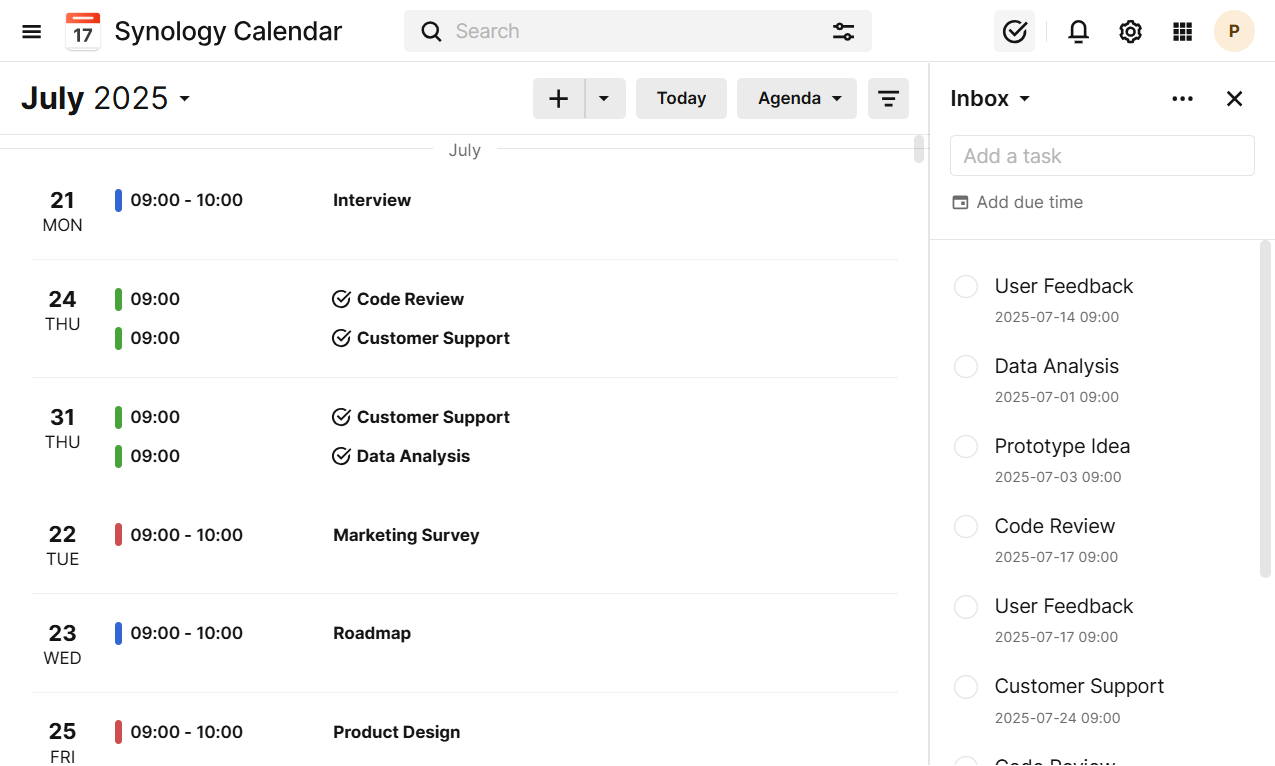Open the Marketing Survey event
Image resolution: width=1275 pixels, height=766 pixels.
click(x=406, y=535)
